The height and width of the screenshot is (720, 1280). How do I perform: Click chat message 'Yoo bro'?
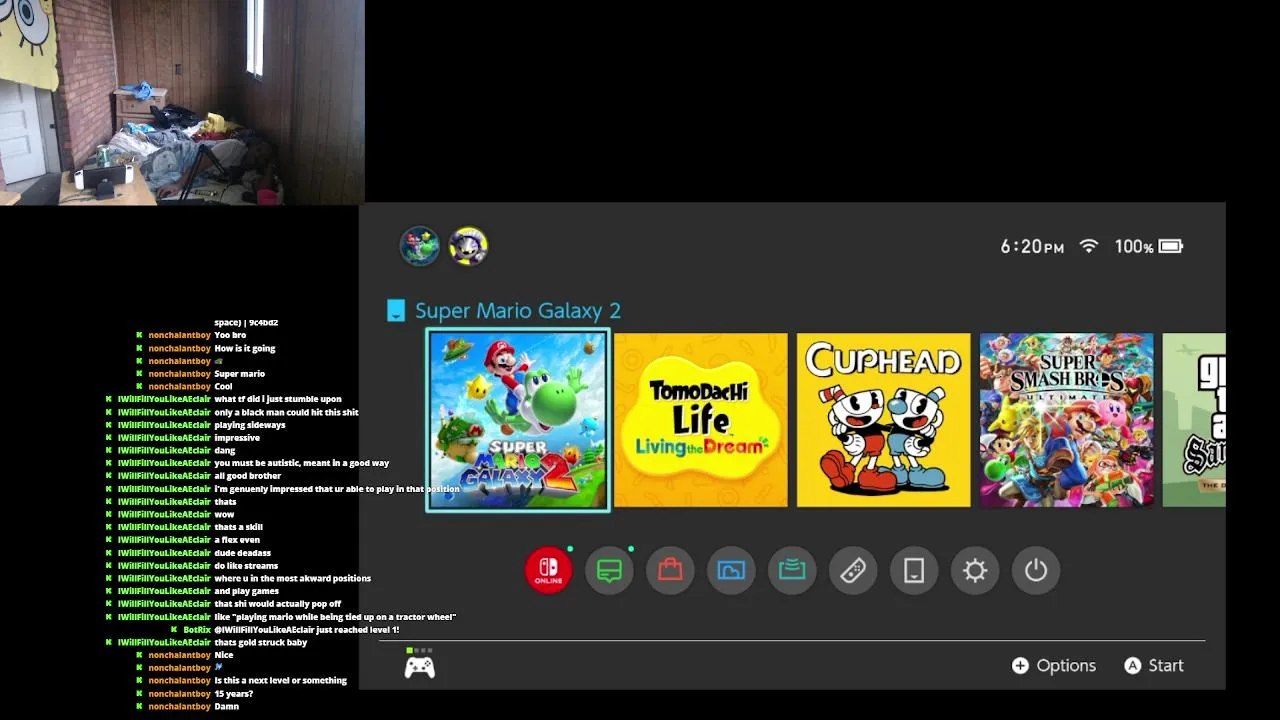click(230, 335)
